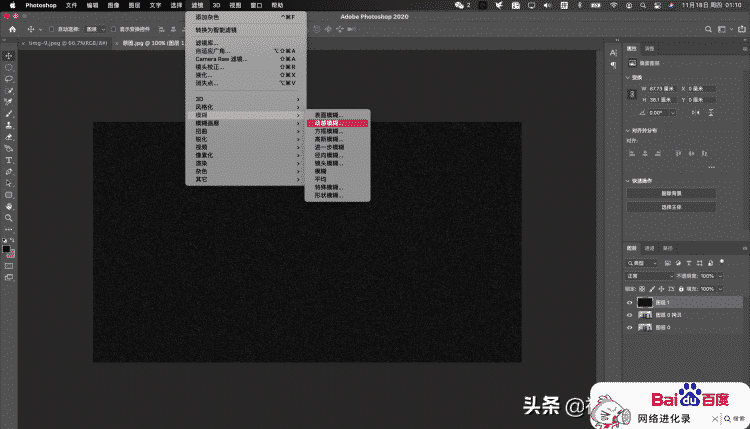This screenshot has height=429, width=750.
Task: Enable the 自动选择 checkbox
Action: [52, 29]
